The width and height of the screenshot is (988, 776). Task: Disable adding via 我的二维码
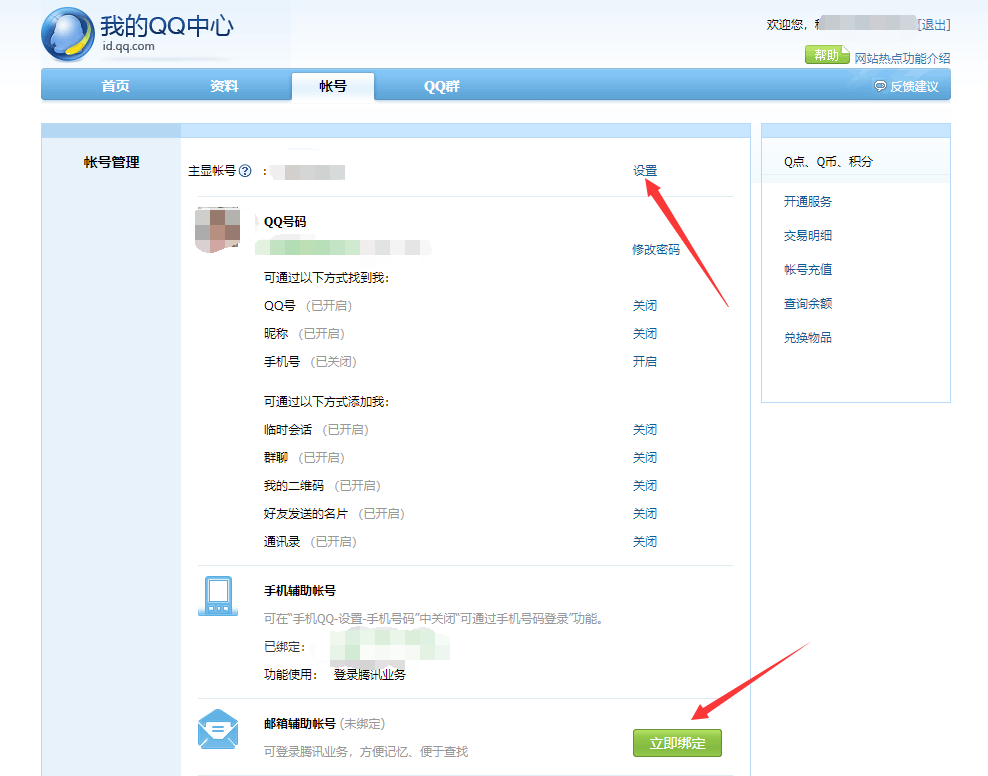(645, 486)
